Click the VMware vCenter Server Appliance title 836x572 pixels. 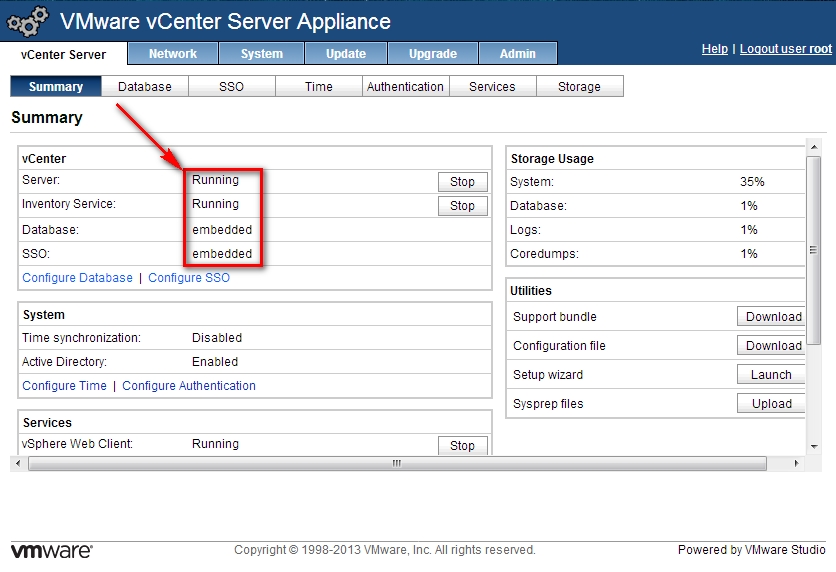pos(226,22)
